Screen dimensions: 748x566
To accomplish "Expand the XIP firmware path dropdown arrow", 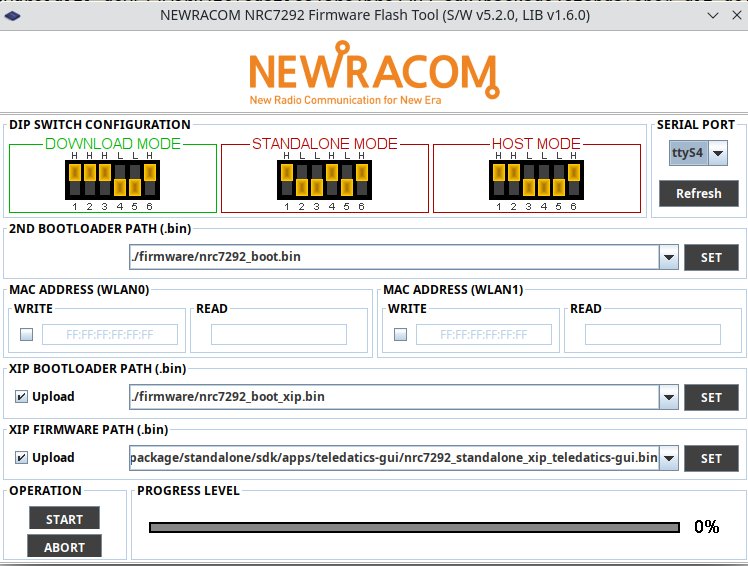I will (x=668, y=458).
